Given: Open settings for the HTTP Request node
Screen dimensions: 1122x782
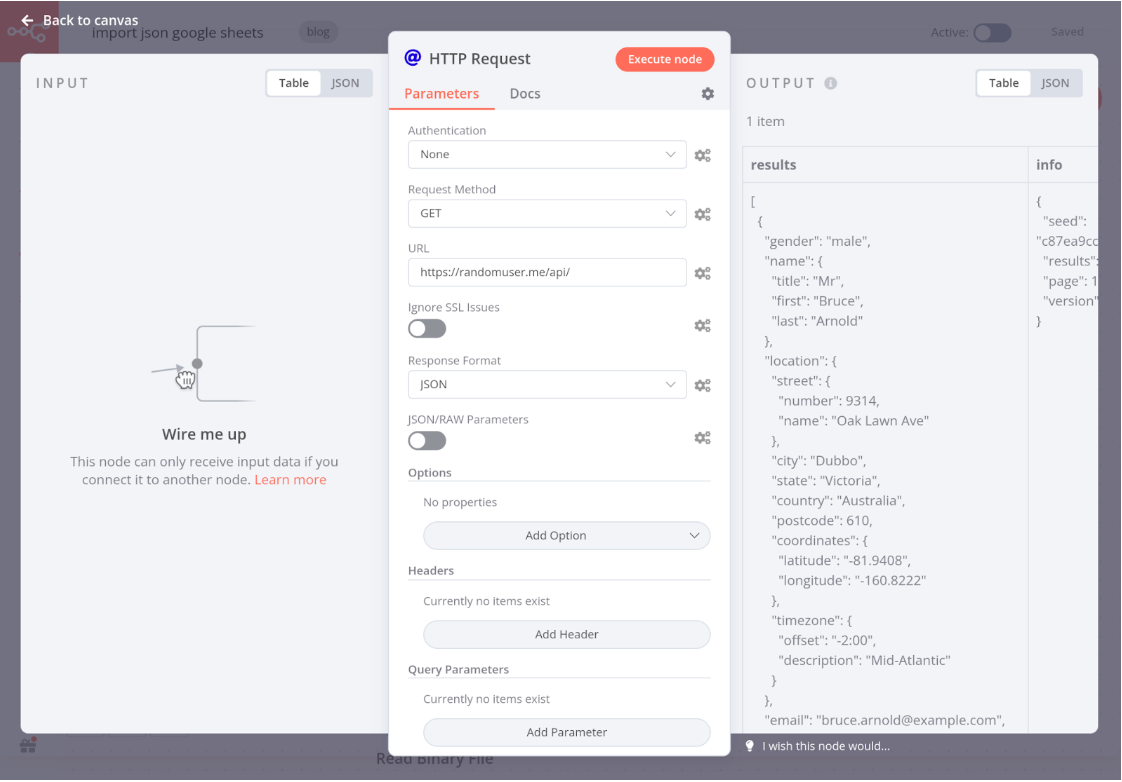Looking at the screenshot, I should click(x=707, y=93).
